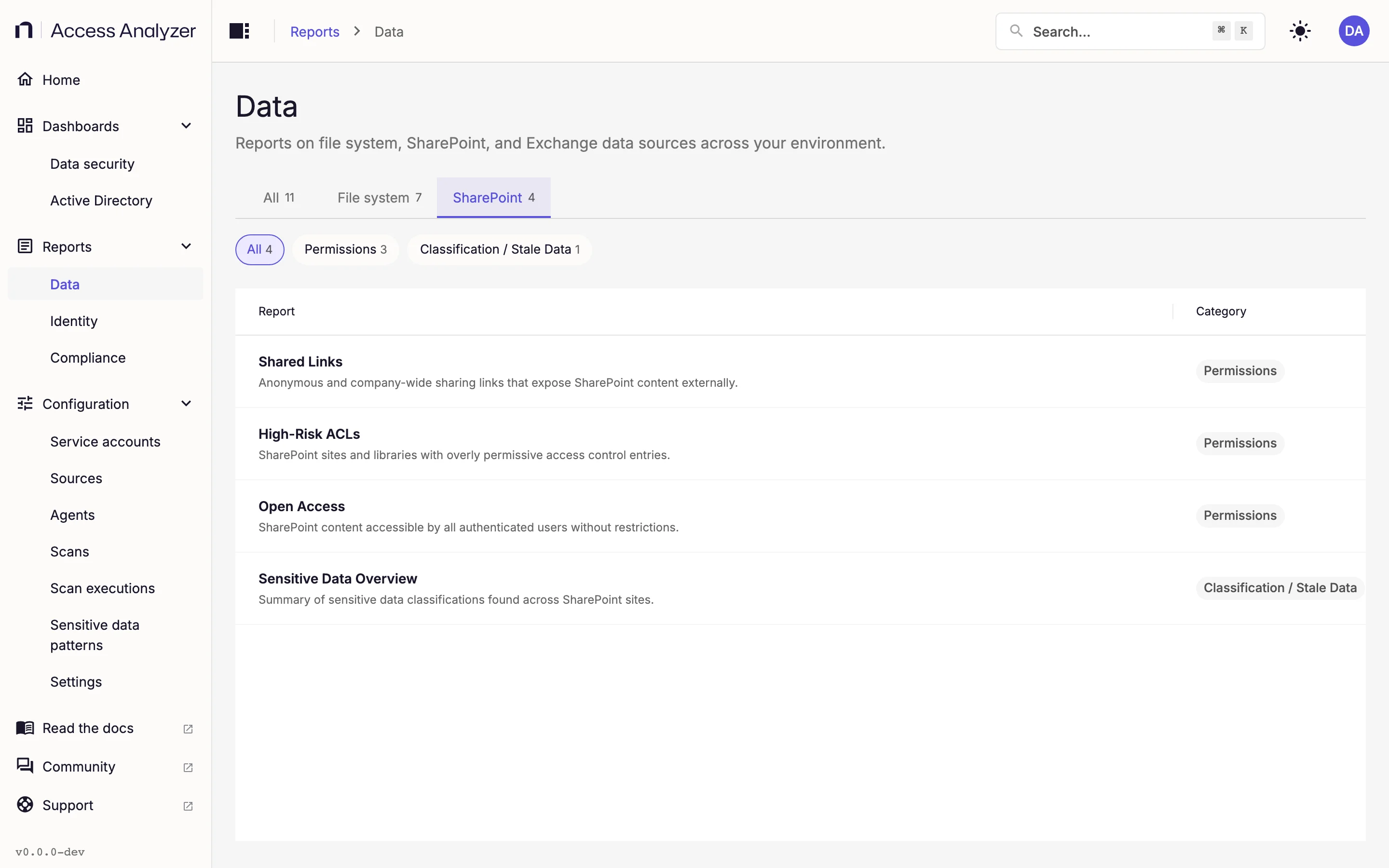Click the Dashboards grid icon
Screen dimensions: 1389x868
(x=25, y=126)
